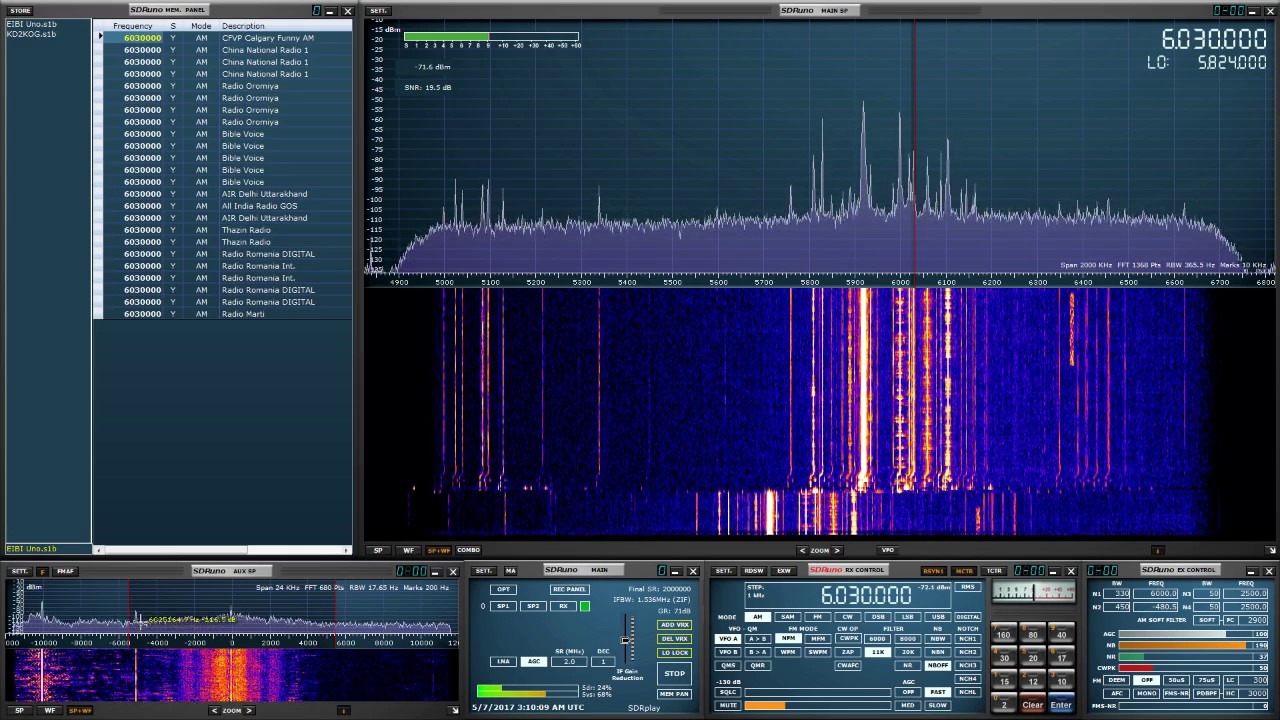The height and width of the screenshot is (720, 1280).
Task: Zoom in the main spectrum with the right arrow
Action: [x=837, y=550]
